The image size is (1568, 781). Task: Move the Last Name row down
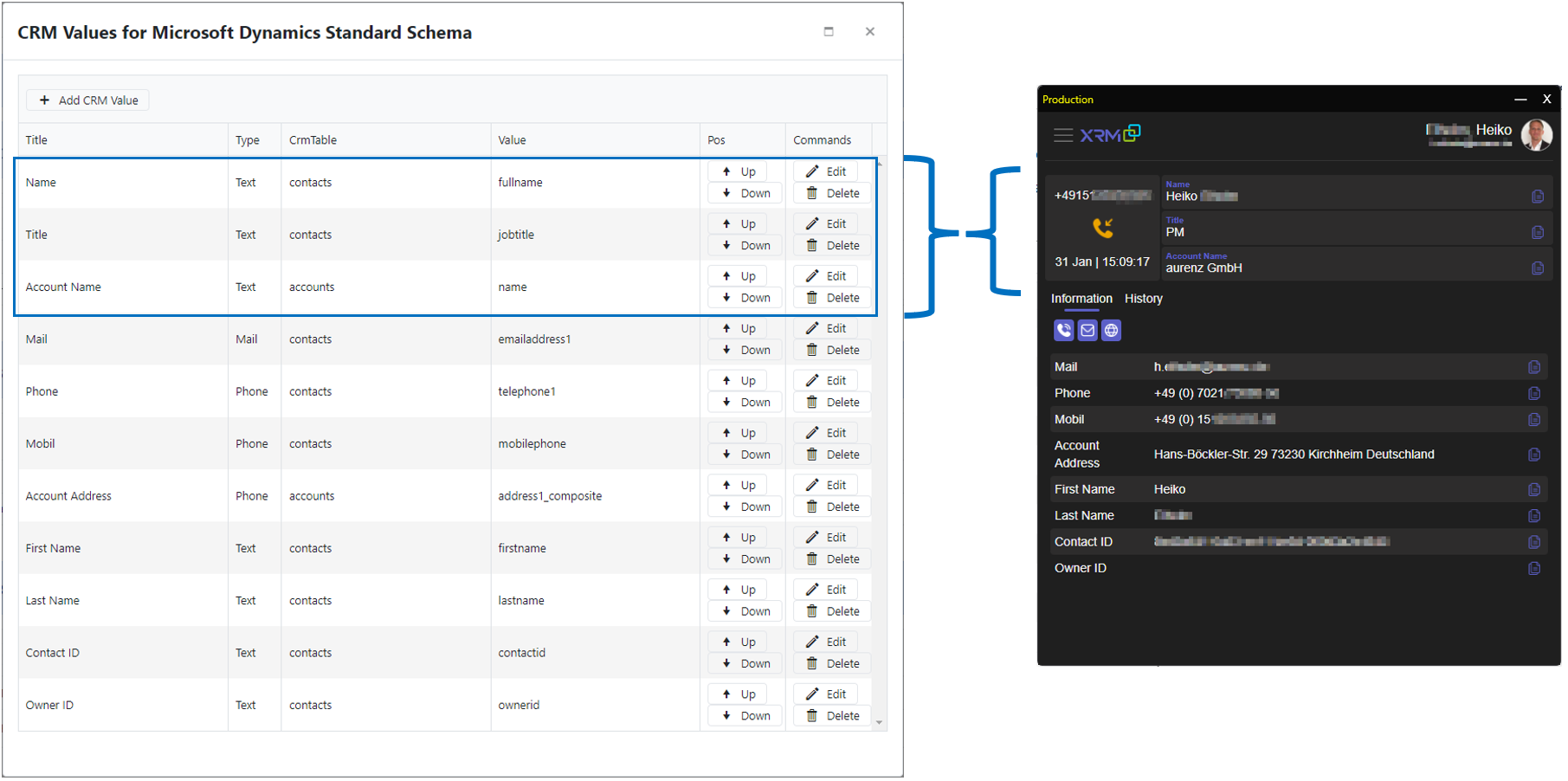(x=745, y=611)
